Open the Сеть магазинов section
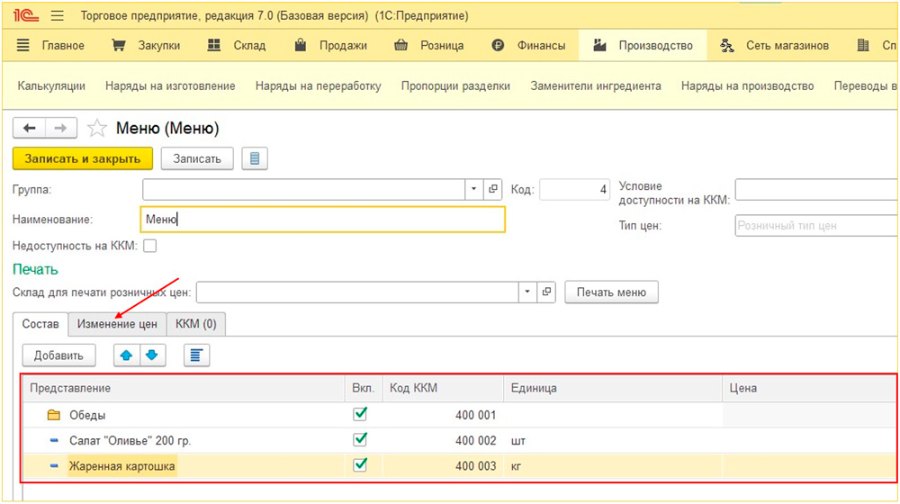Screen dimensions: 900x504 774,45
